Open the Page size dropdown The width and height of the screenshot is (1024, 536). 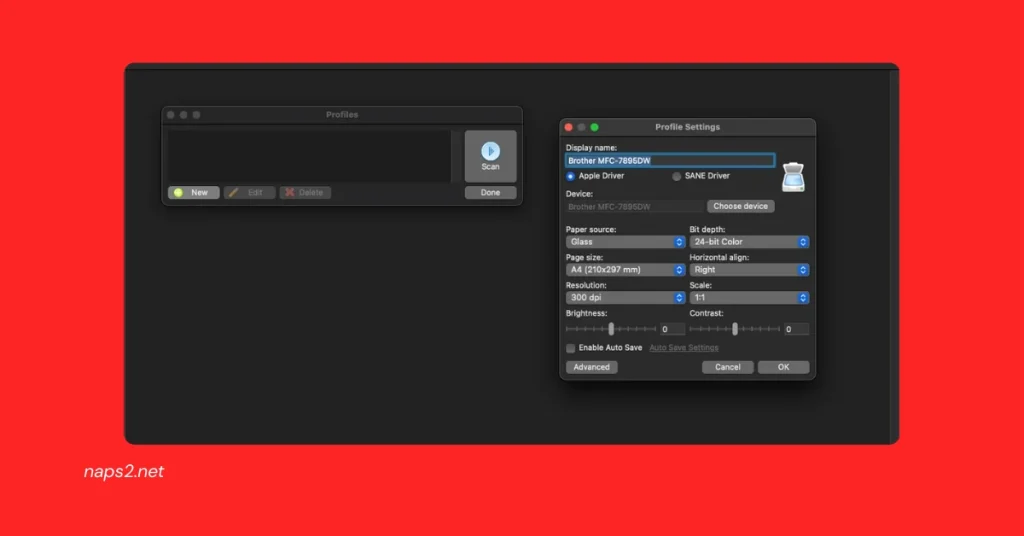point(625,270)
